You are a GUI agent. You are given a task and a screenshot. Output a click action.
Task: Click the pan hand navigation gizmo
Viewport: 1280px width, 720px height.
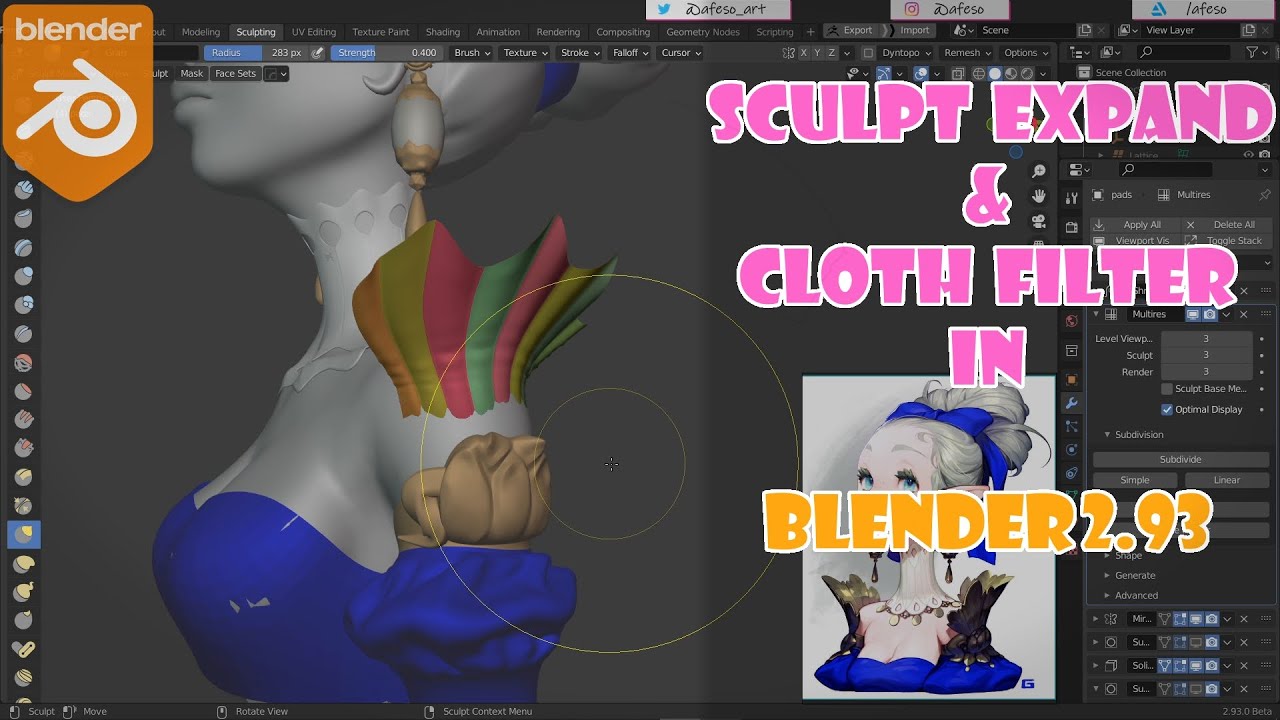(x=1039, y=196)
